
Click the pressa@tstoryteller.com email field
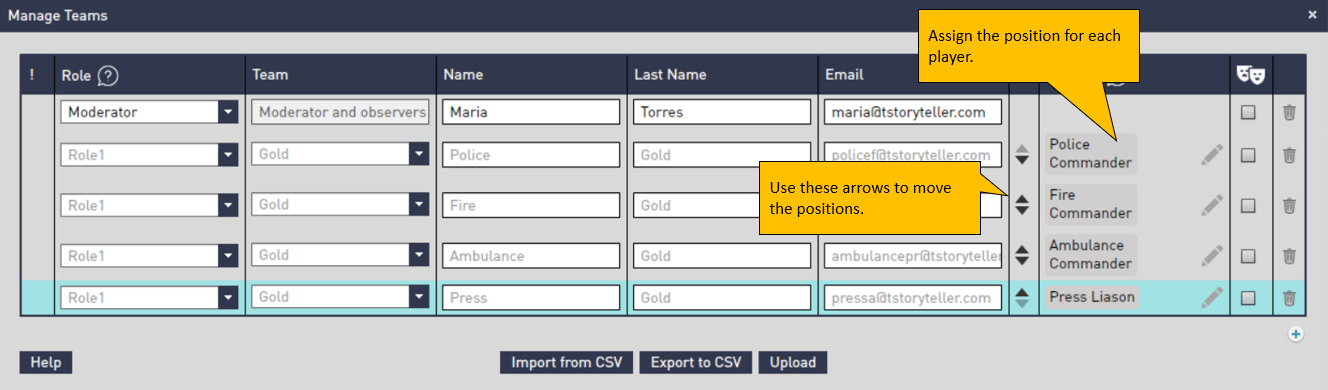pyautogui.click(x=913, y=297)
